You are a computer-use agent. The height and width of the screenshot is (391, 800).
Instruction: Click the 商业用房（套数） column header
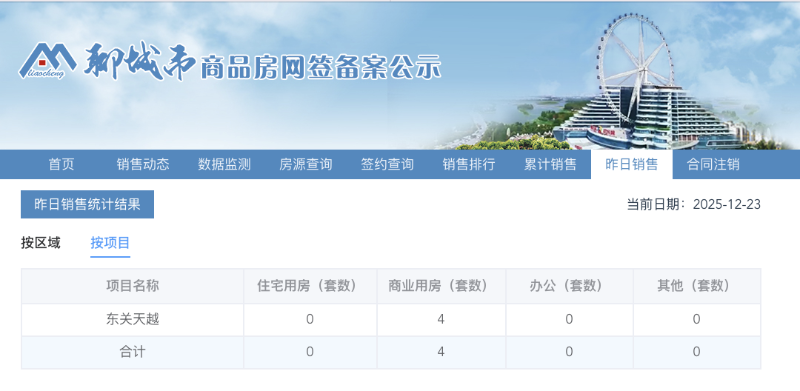click(x=441, y=286)
